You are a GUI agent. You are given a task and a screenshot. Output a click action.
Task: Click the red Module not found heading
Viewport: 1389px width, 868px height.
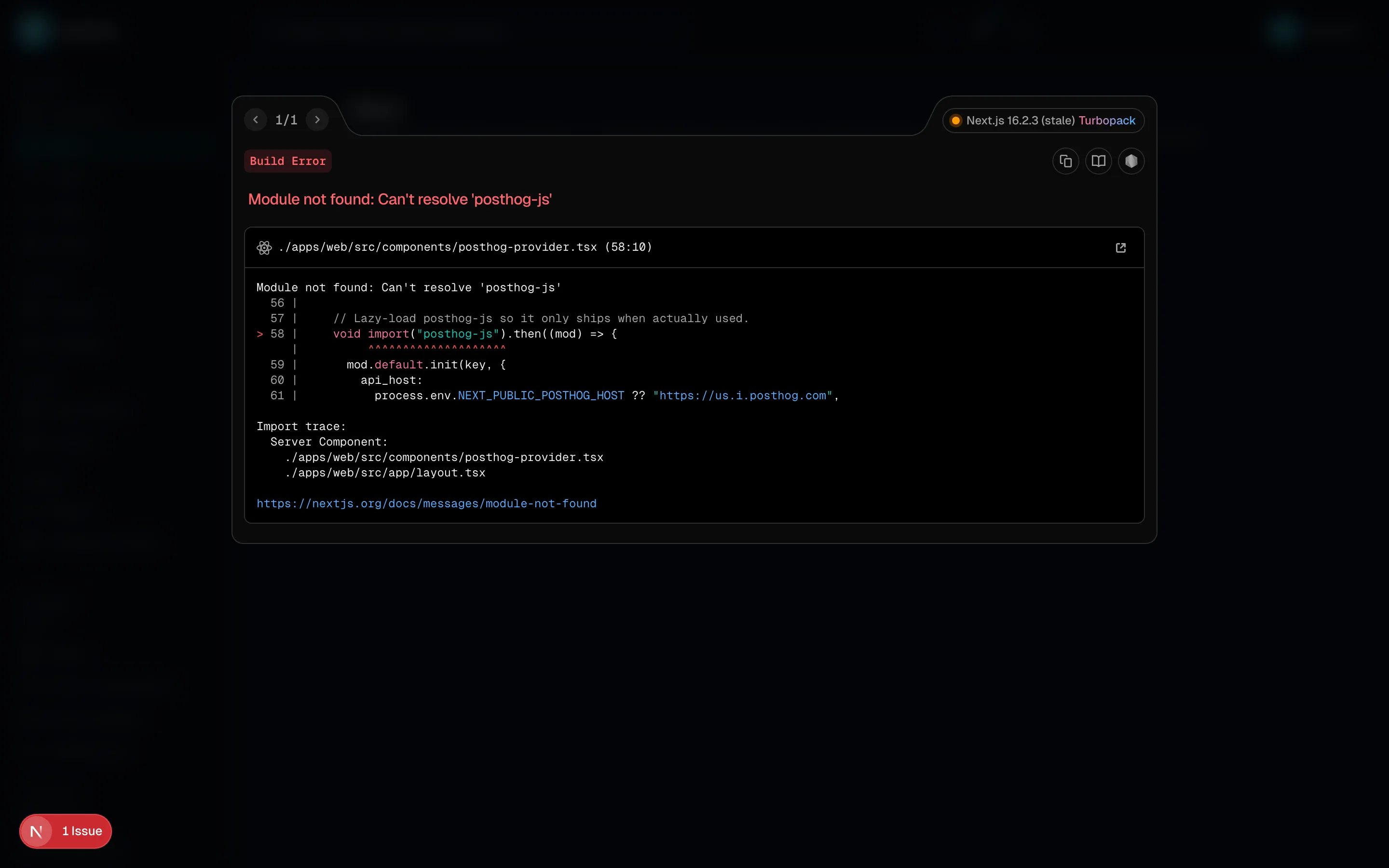tap(399, 199)
